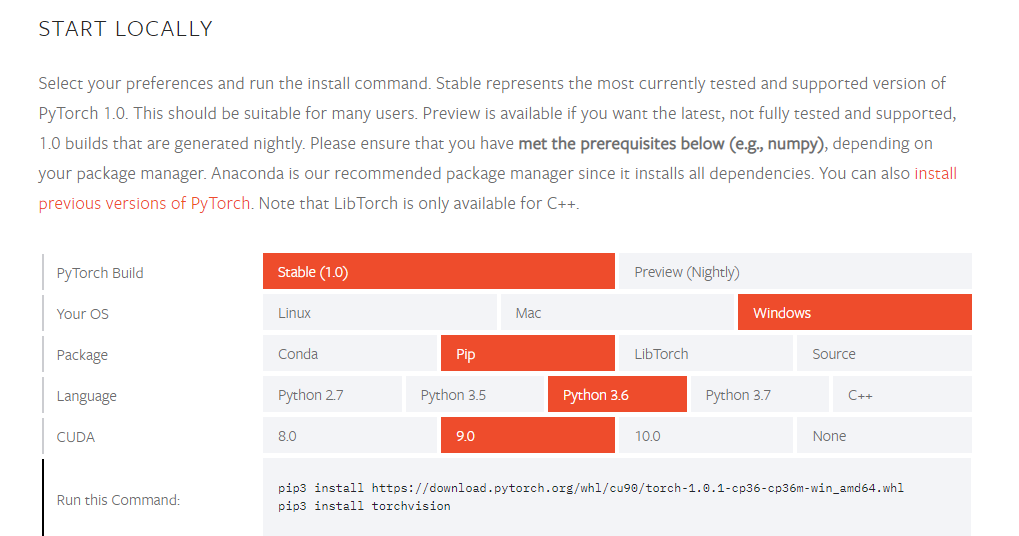Pick Python 2.7 as language
The image size is (1019, 536).
coord(332,395)
